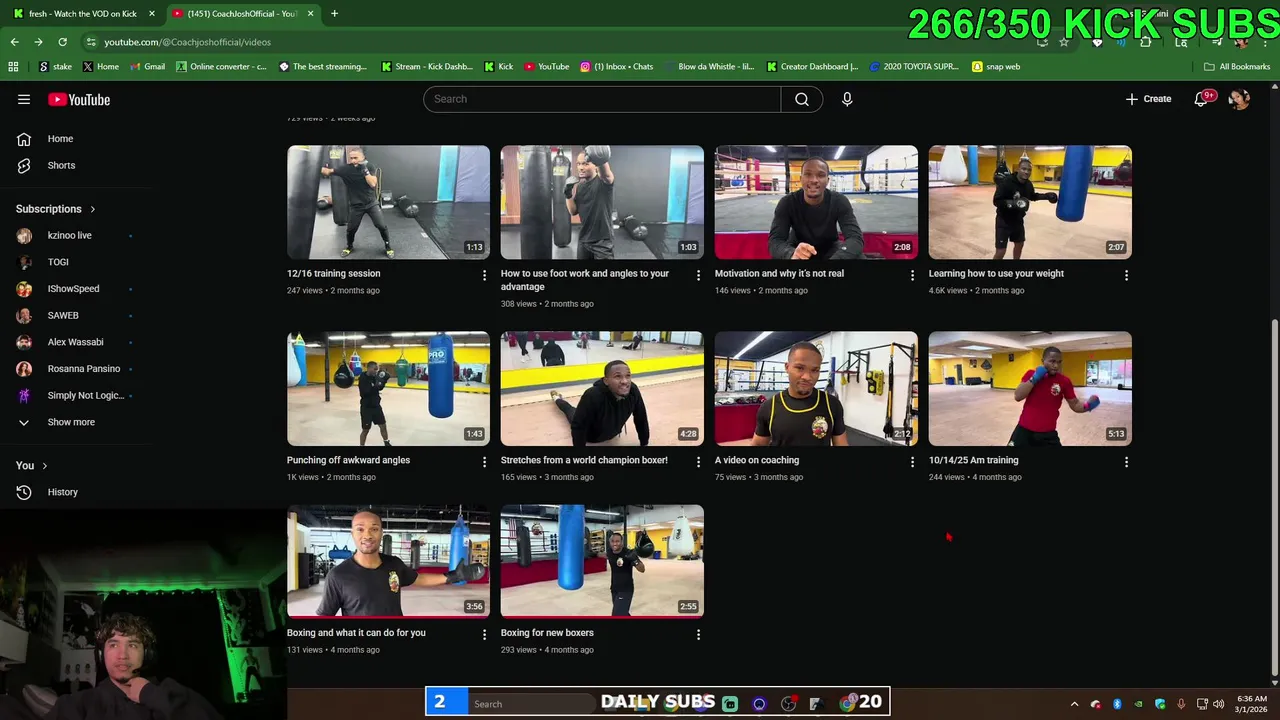
Task: Open Boxing and what it can do for you thumbnail
Action: click(388, 561)
